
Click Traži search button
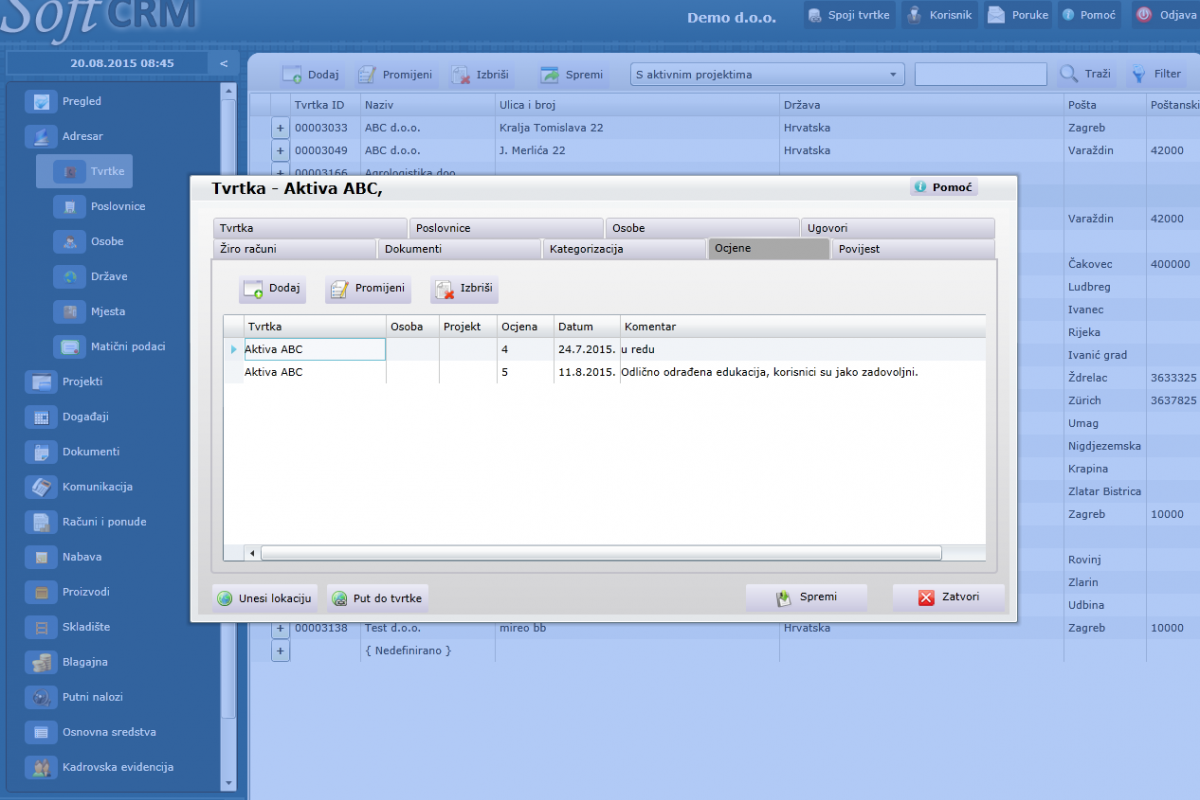1085,75
